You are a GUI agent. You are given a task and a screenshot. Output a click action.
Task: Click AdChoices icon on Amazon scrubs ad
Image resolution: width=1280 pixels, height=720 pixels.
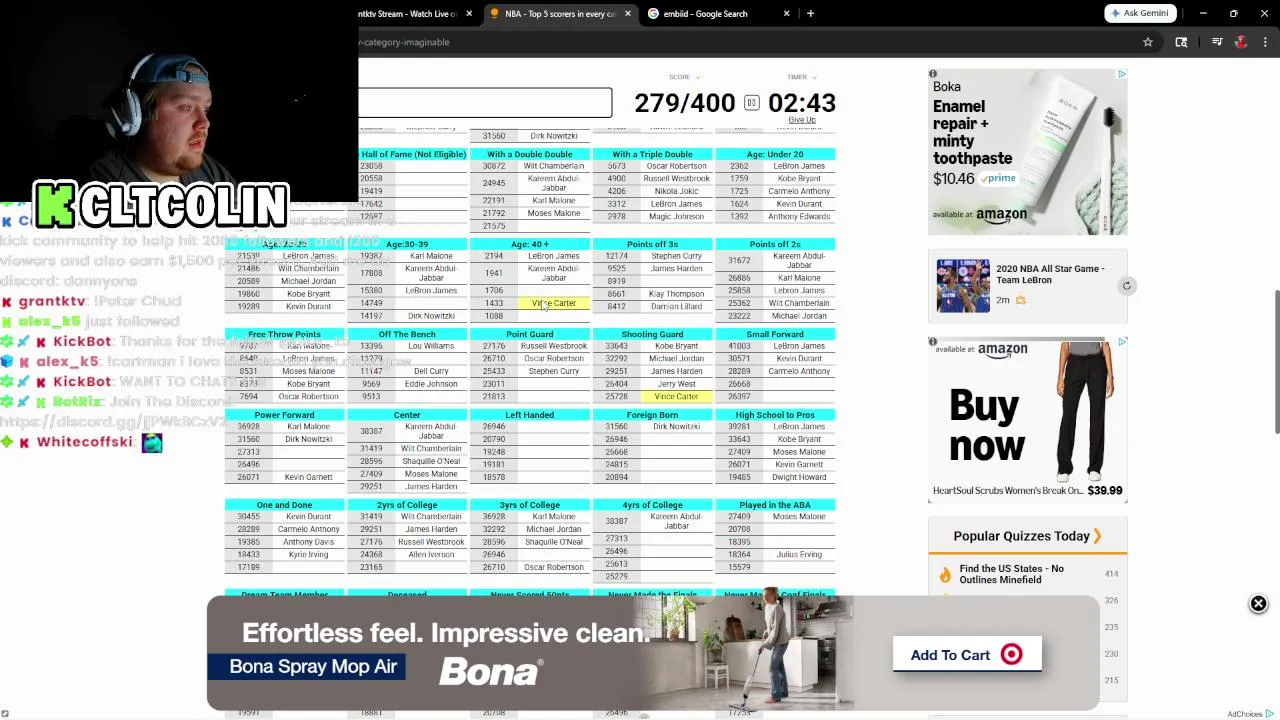[x=1122, y=342]
